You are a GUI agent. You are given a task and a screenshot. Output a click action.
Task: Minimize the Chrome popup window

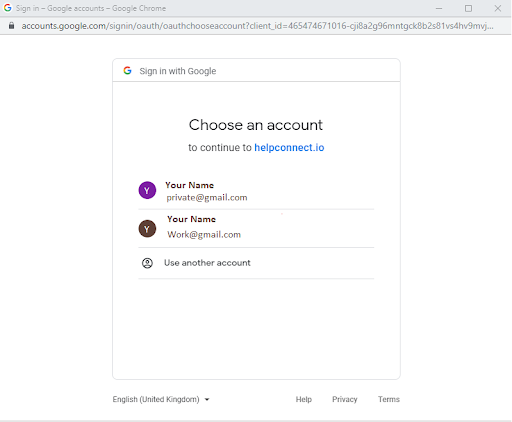point(439,8)
